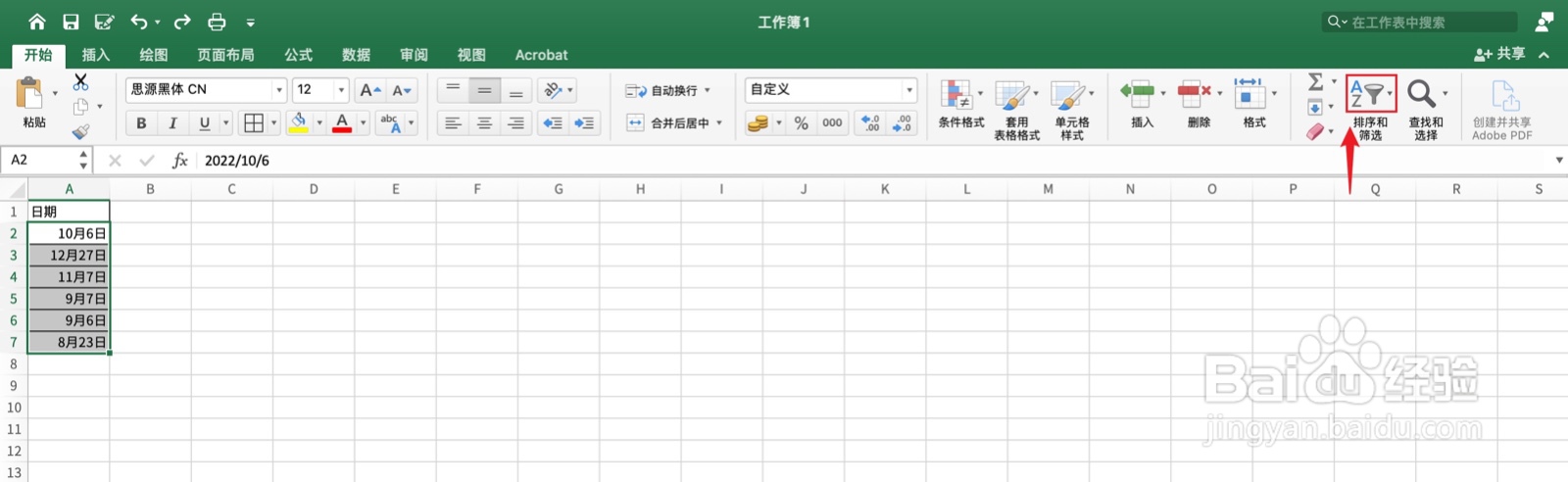
Task: Click the AutoSum sigma icon
Action: 1316,81
